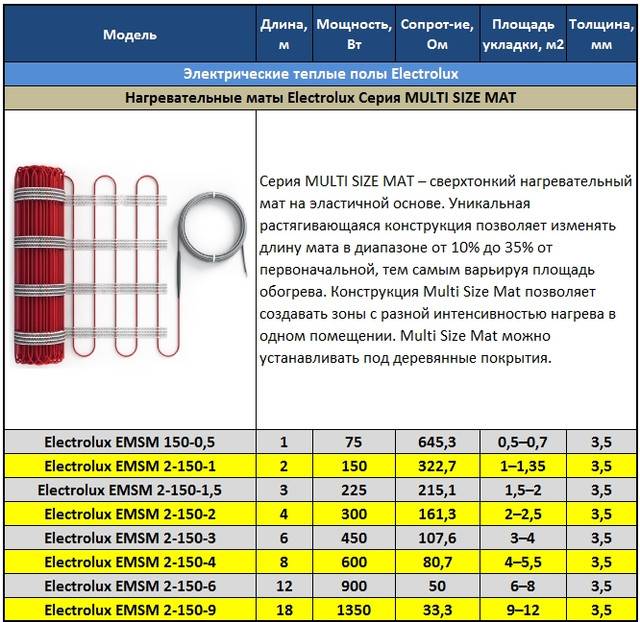Select model 'Electrolux EMSM 2-150-1'
The height and width of the screenshot is (622, 640).
[x=130, y=466]
